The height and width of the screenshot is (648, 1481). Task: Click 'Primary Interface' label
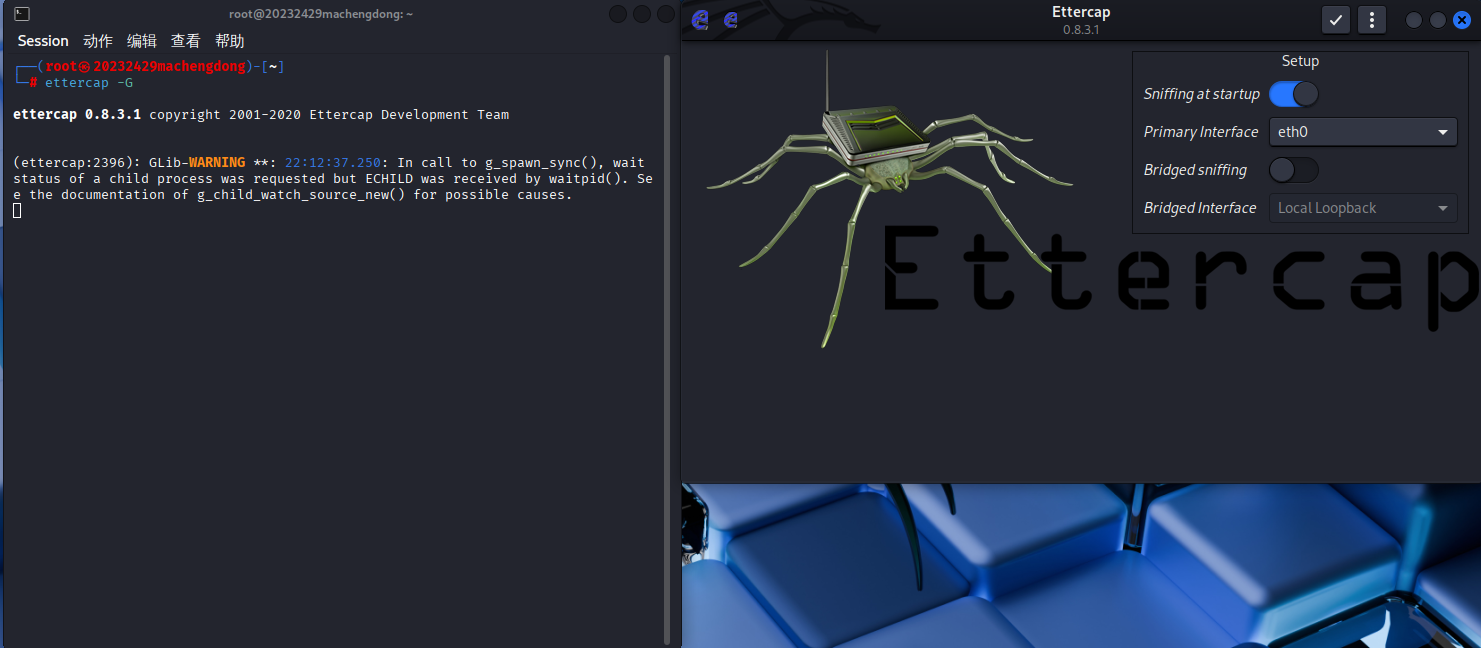pyautogui.click(x=1200, y=132)
